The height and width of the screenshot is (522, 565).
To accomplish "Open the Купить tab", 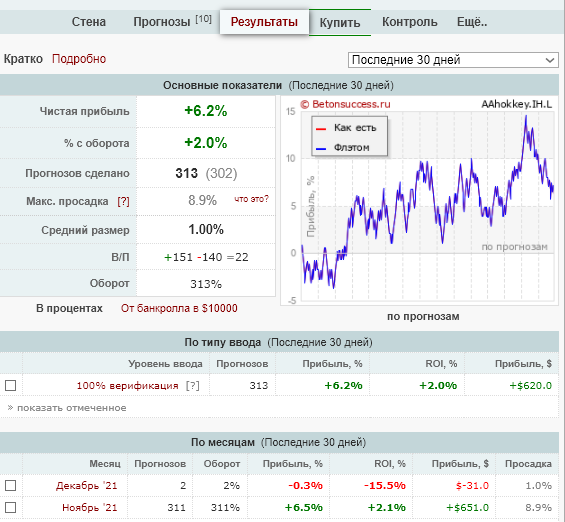I will (x=340, y=23).
